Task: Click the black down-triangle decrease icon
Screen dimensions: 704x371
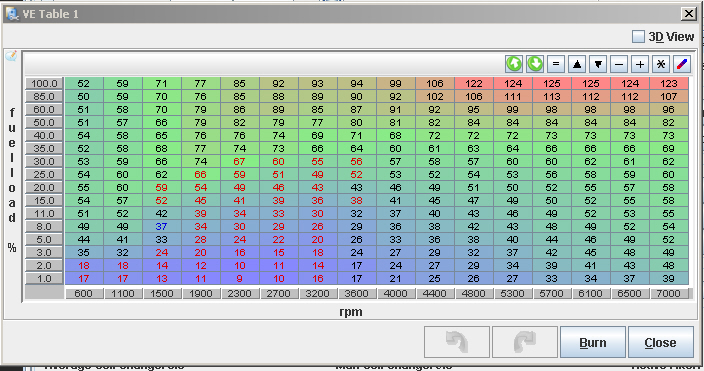Action: [x=598, y=64]
